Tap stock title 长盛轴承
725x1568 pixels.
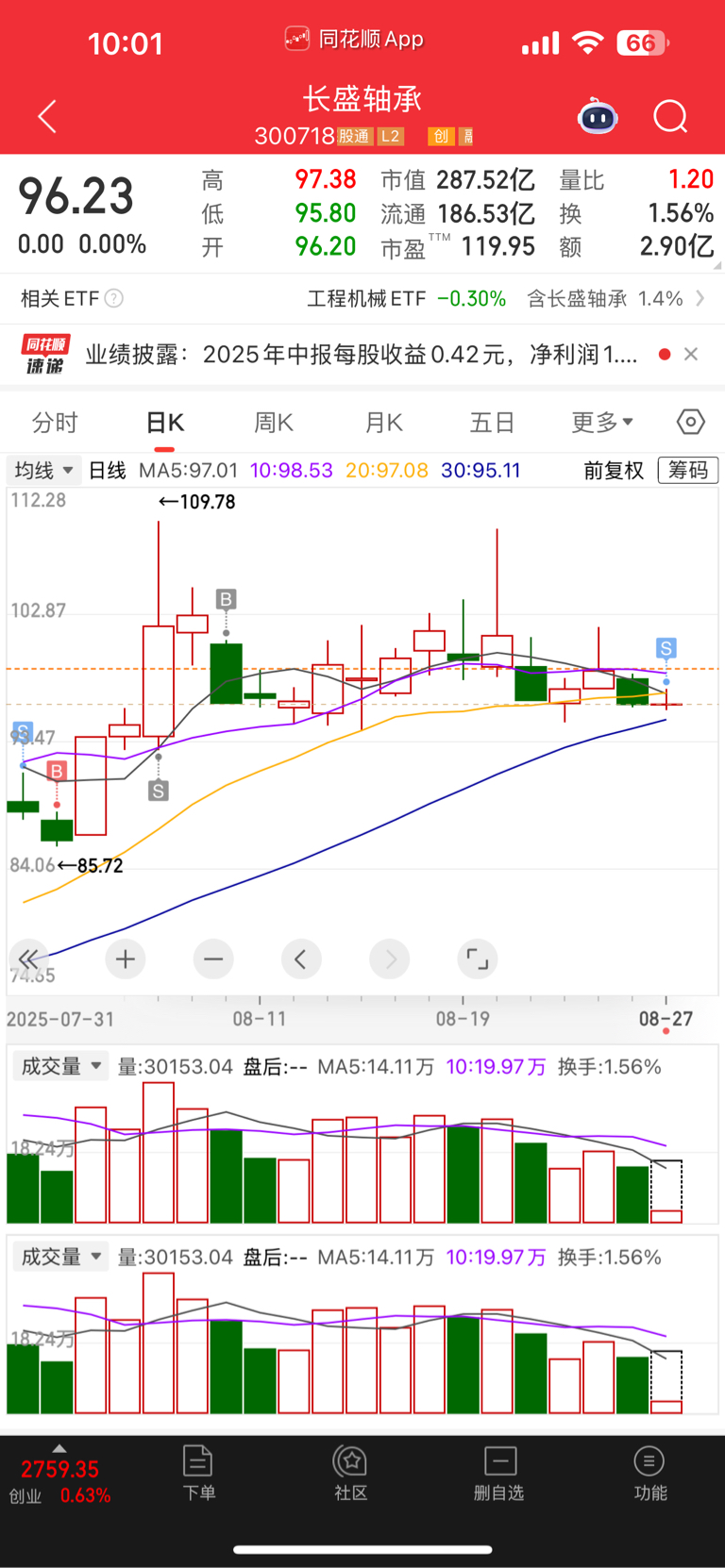[362, 99]
